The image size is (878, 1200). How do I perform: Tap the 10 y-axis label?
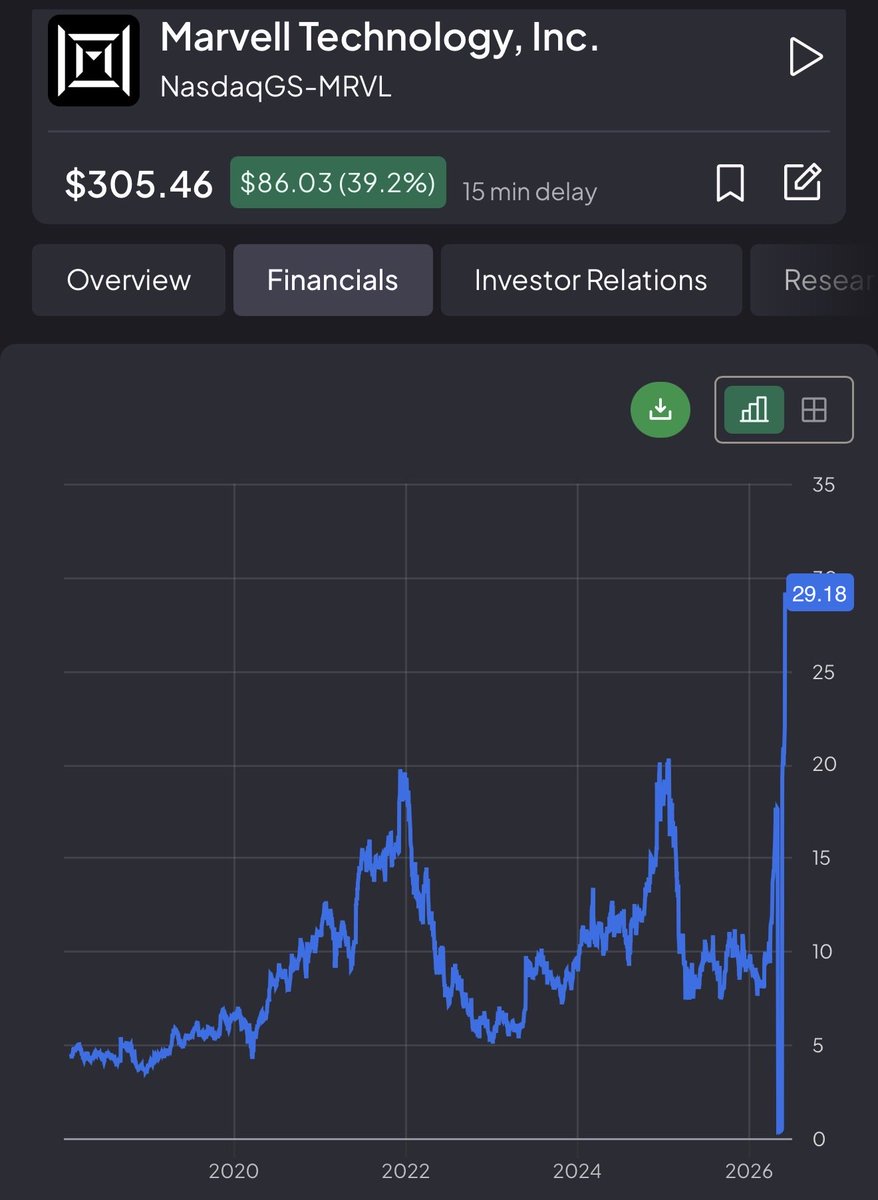coord(823,952)
